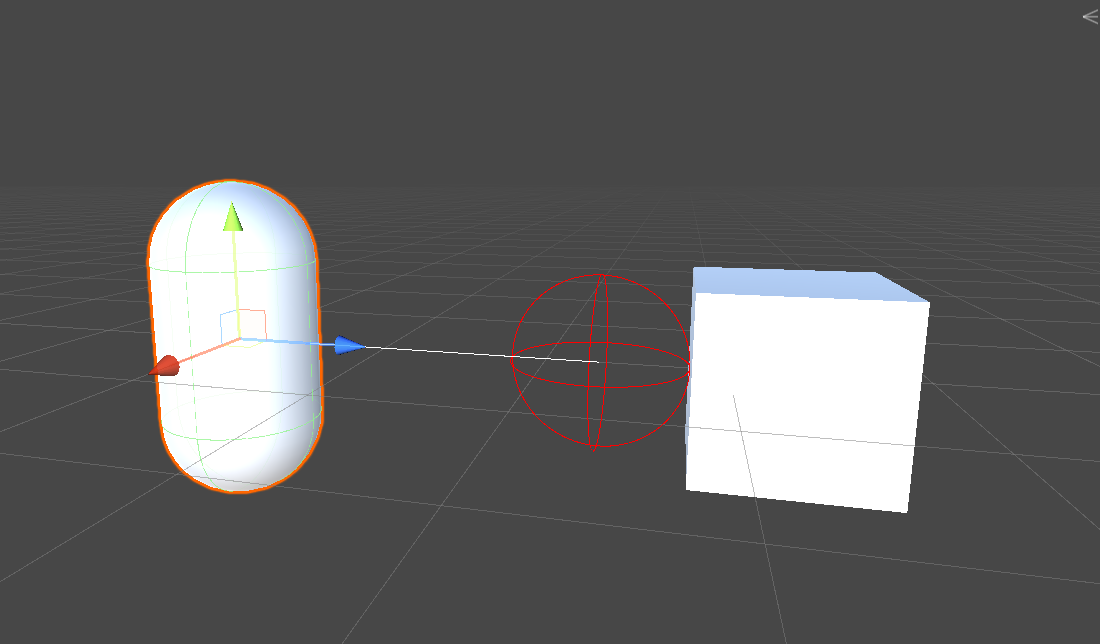Select the red wireframe sphere gizmo
Screen dimensions: 1100x644
(x=601, y=361)
